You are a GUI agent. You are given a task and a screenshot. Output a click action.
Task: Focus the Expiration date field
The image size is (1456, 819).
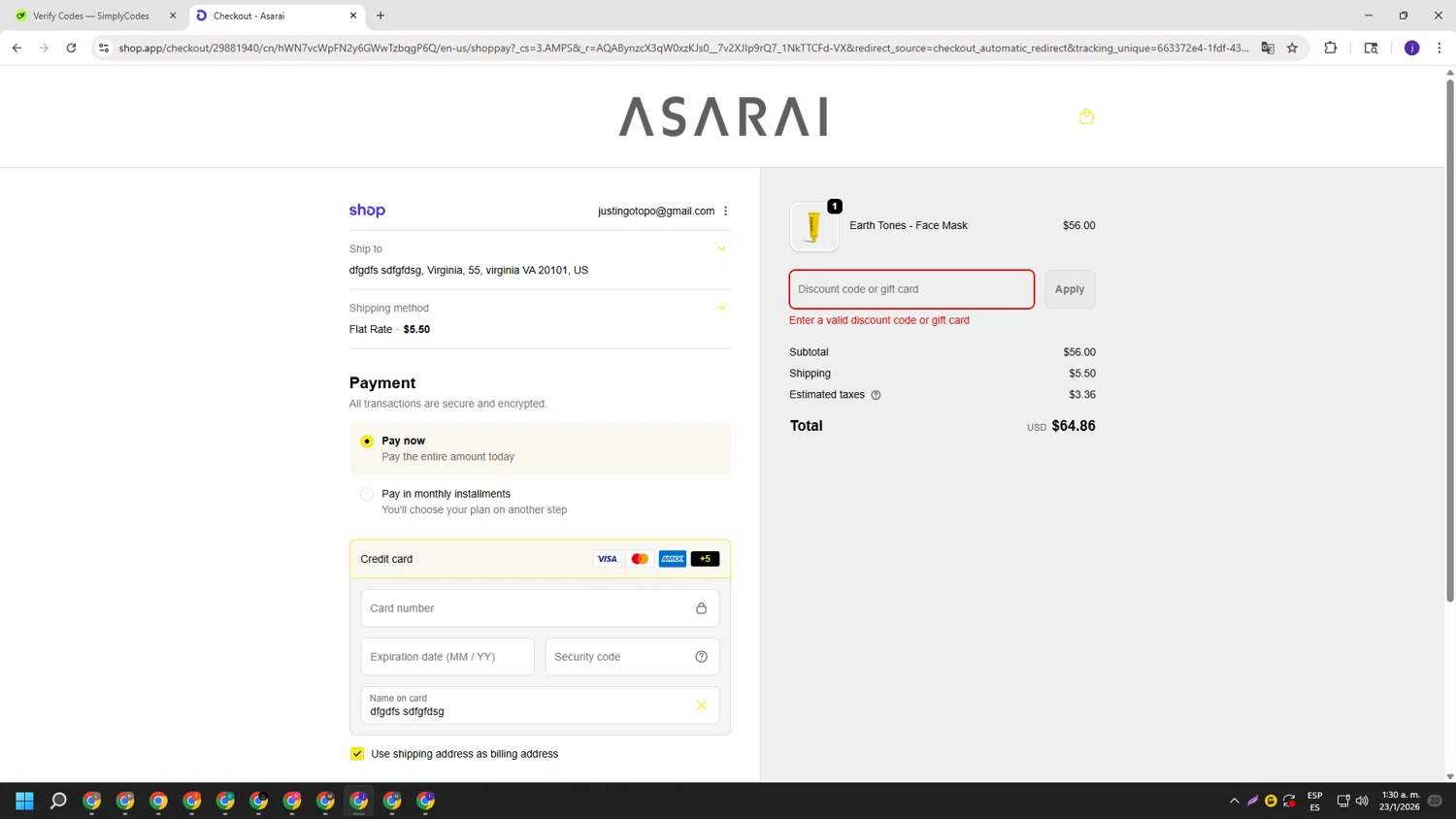pos(447,657)
